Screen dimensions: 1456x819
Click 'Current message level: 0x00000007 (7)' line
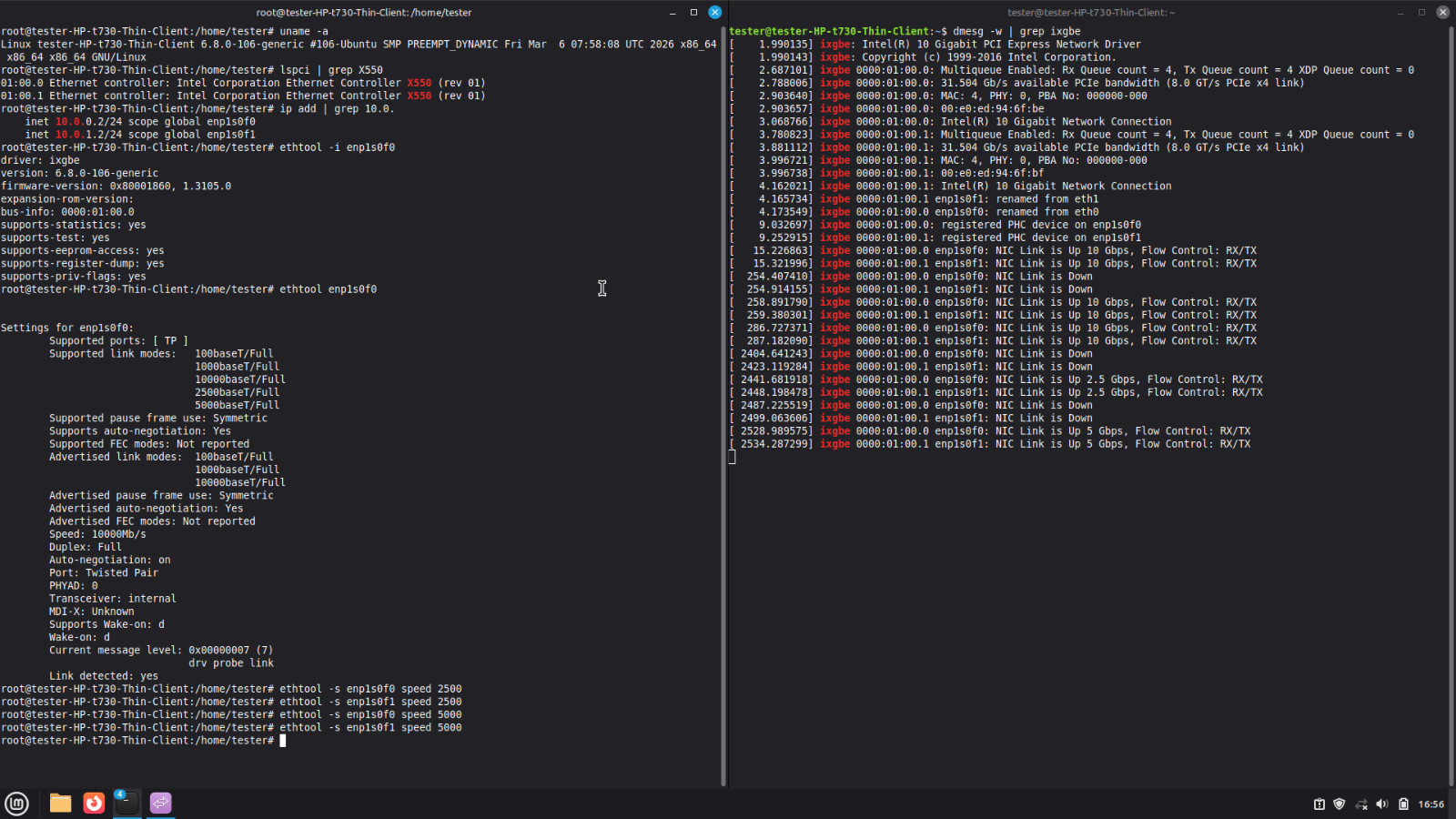coord(161,651)
